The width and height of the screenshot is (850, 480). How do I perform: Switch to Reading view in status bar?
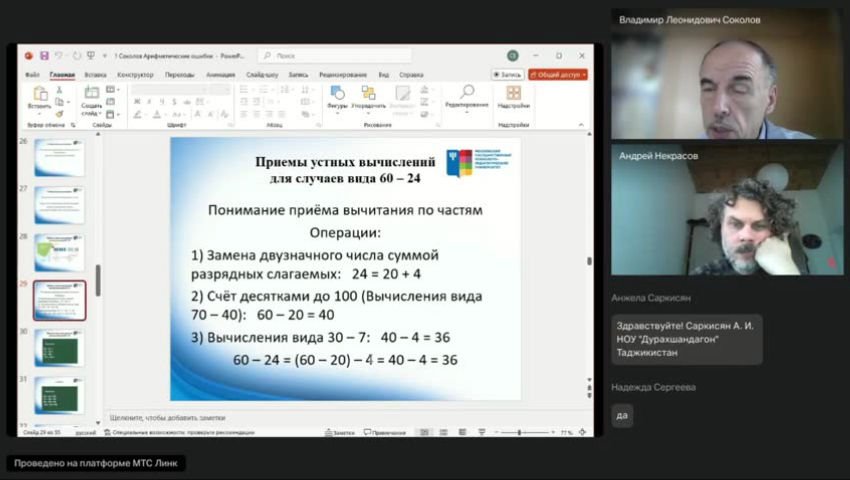click(x=462, y=432)
